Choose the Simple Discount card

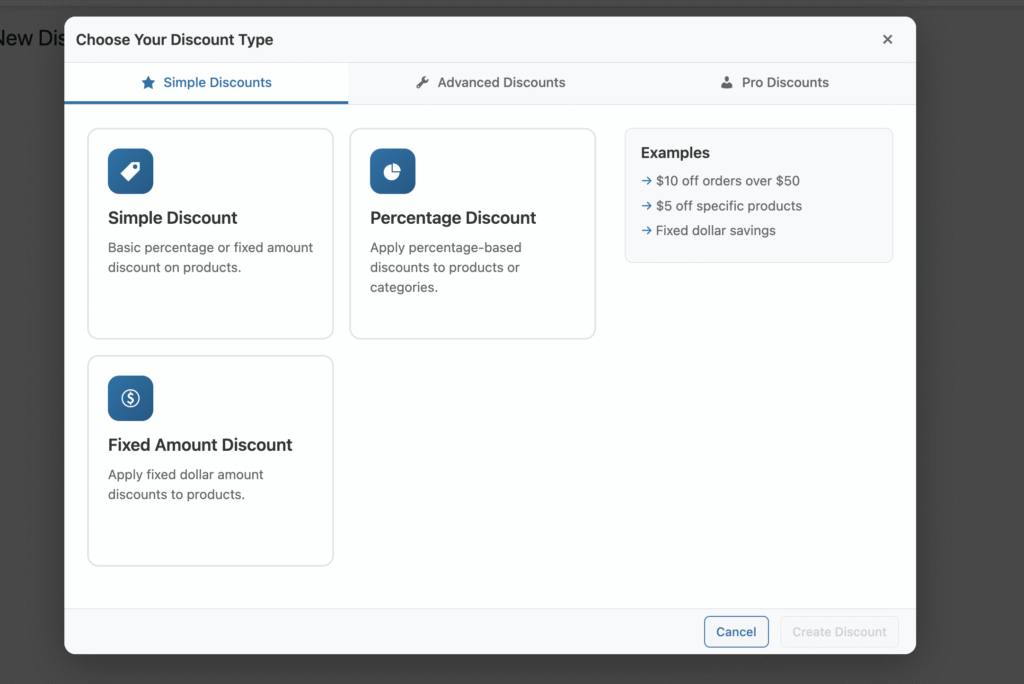point(210,233)
